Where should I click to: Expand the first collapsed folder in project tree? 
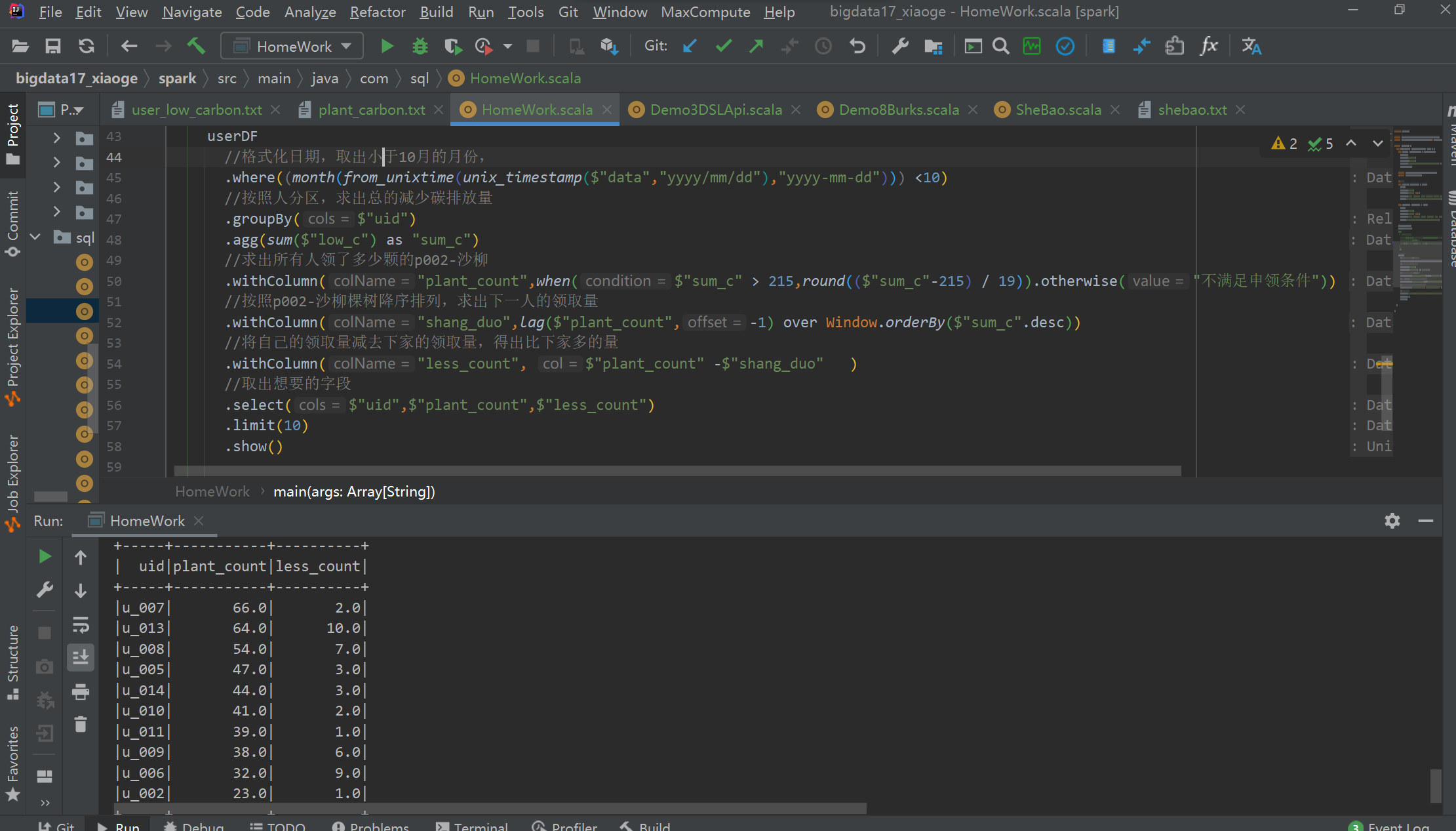(56, 138)
